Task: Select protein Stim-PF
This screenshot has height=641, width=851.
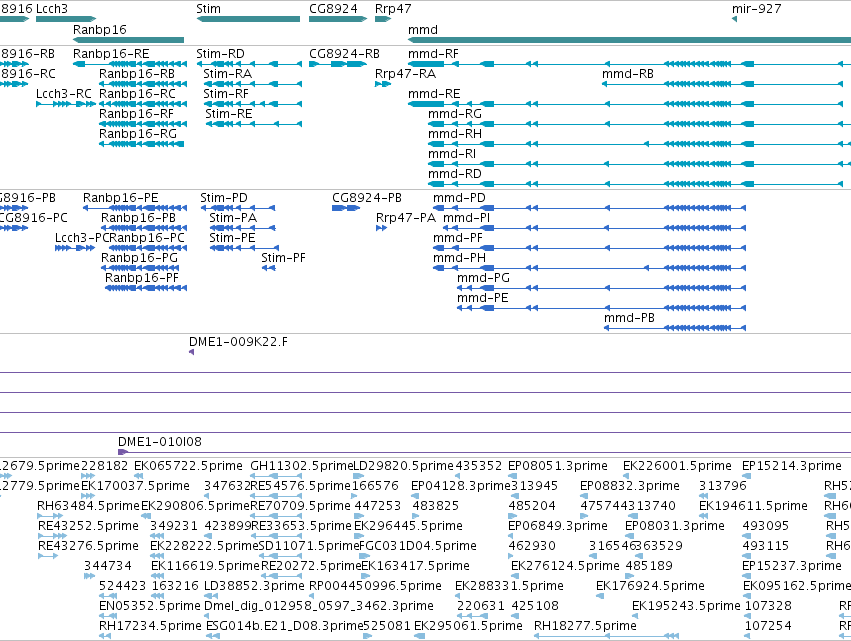Action: 283,258
